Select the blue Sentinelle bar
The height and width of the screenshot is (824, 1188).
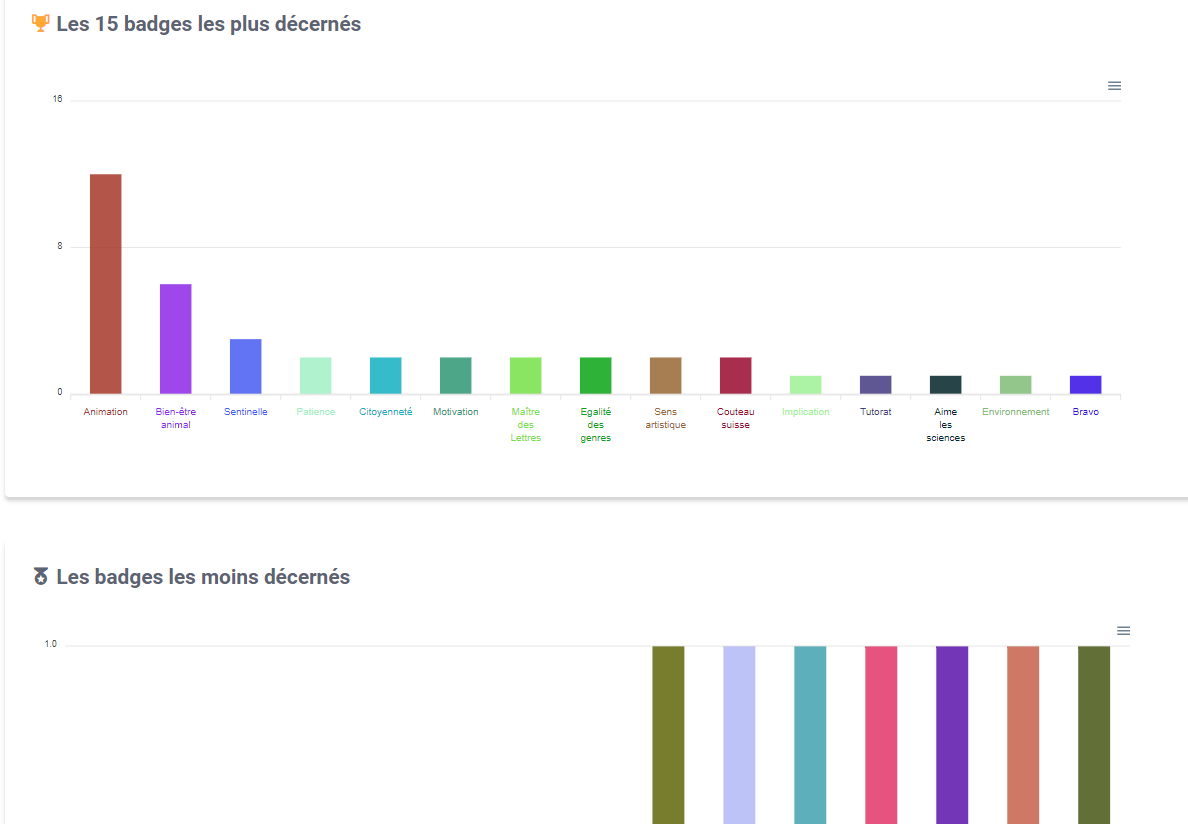(x=245, y=366)
